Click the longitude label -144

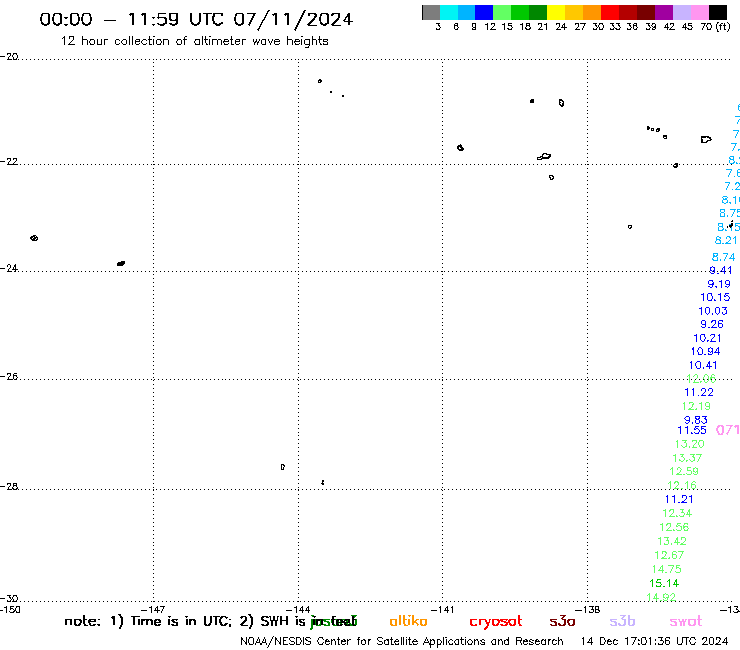click(298, 609)
